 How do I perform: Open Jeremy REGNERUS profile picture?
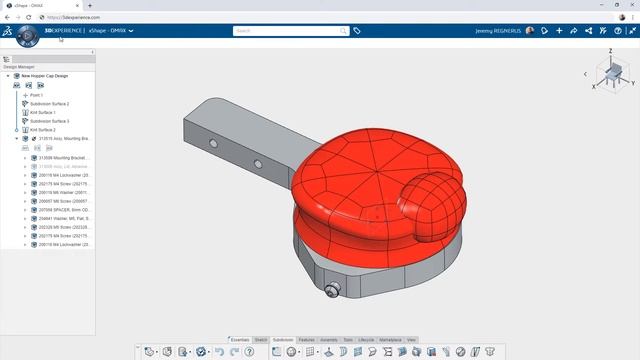(530, 31)
